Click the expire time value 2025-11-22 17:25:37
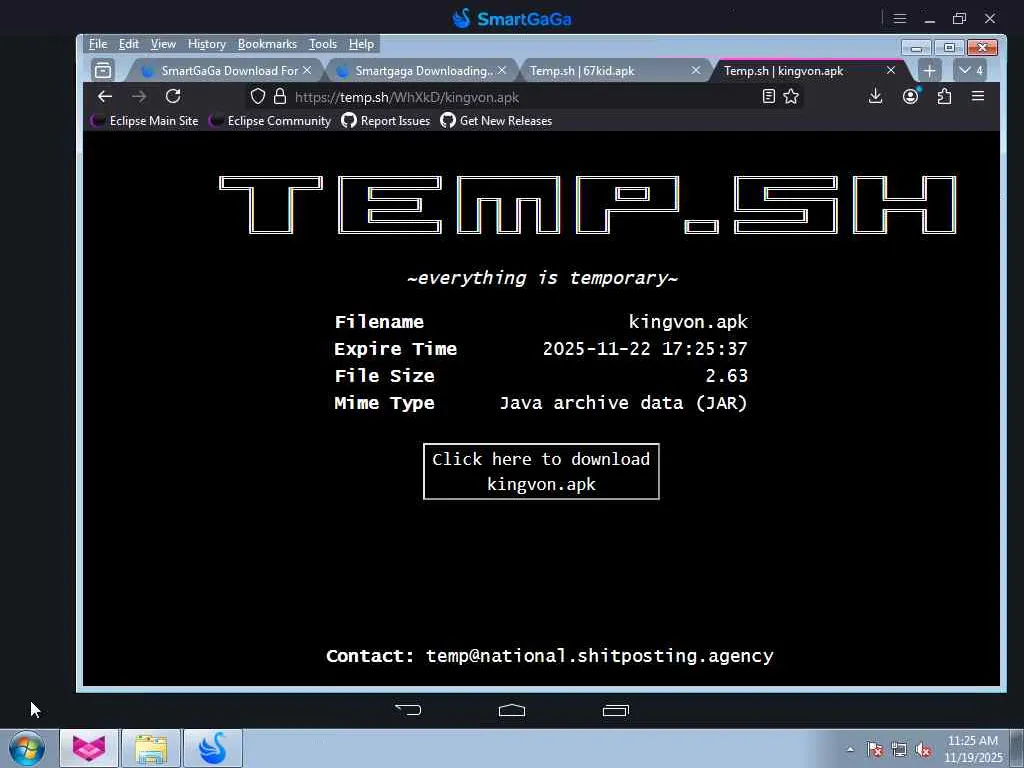Image resolution: width=1024 pixels, height=768 pixels. coord(645,349)
